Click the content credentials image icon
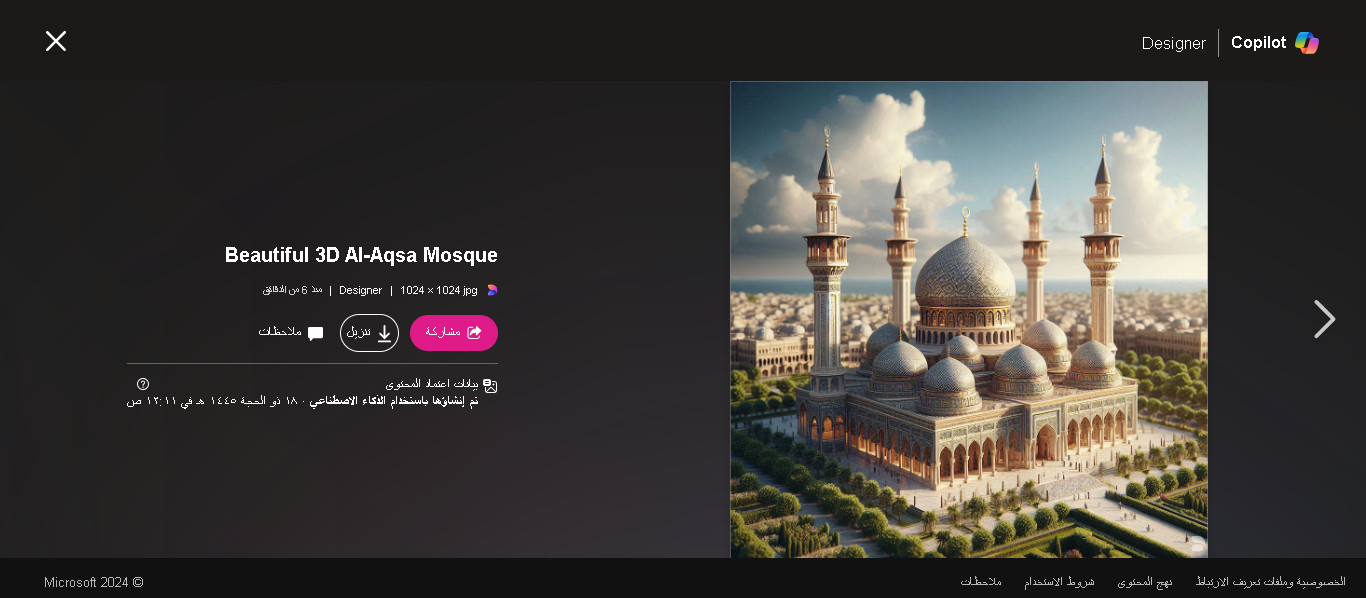Image resolution: width=1366 pixels, height=598 pixels. pos(490,385)
